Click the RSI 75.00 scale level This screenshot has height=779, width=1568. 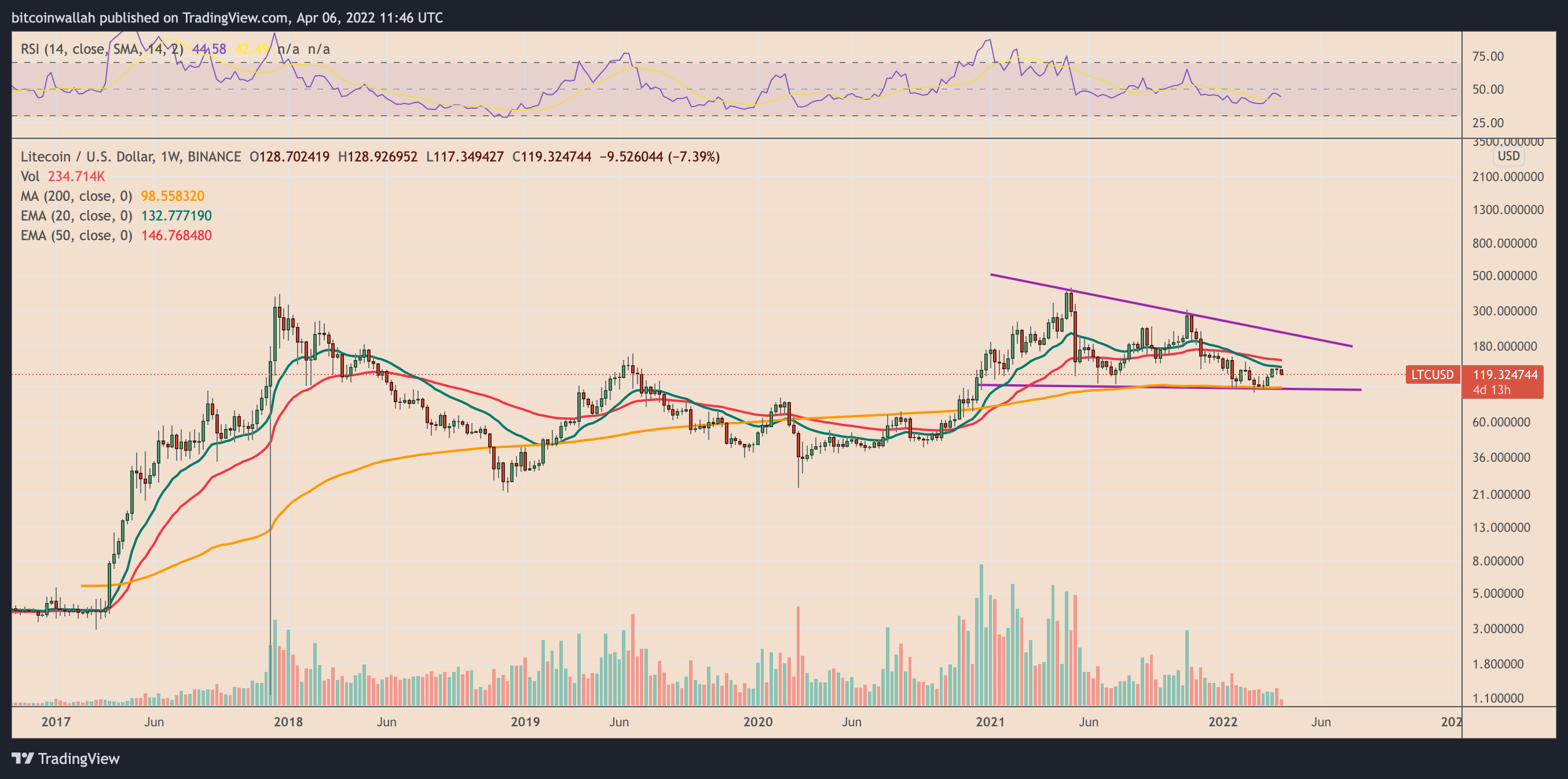[1488, 56]
